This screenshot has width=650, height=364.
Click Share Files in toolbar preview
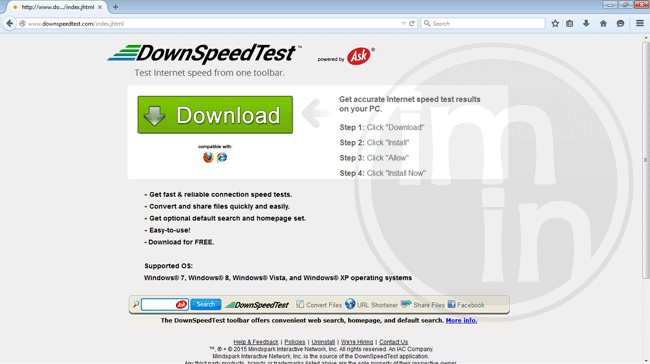pyautogui.click(x=423, y=305)
